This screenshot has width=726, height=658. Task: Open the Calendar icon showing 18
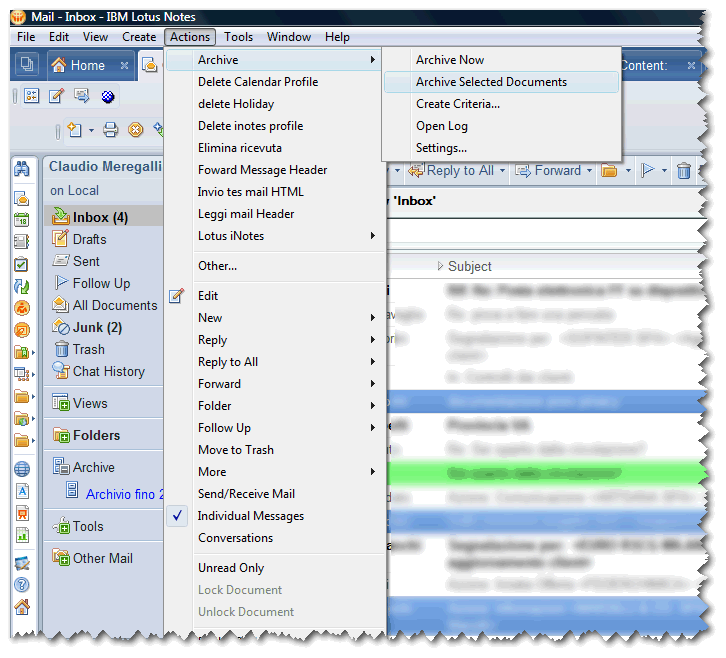click(21, 220)
